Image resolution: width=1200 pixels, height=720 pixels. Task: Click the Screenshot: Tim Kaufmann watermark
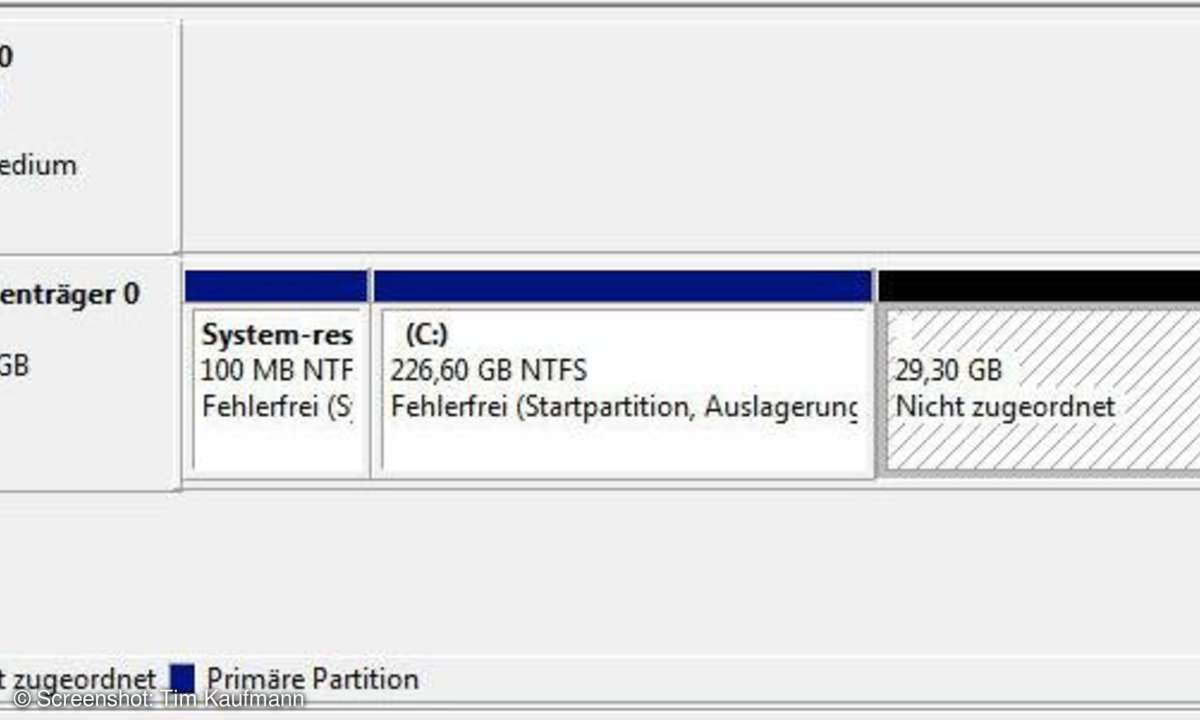click(160, 700)
